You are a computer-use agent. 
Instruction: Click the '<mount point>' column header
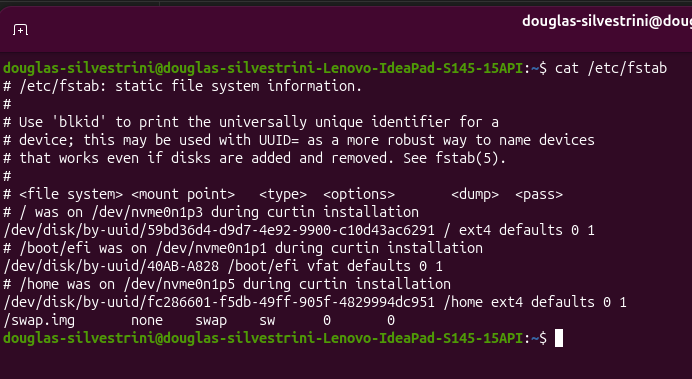[183, 194]
